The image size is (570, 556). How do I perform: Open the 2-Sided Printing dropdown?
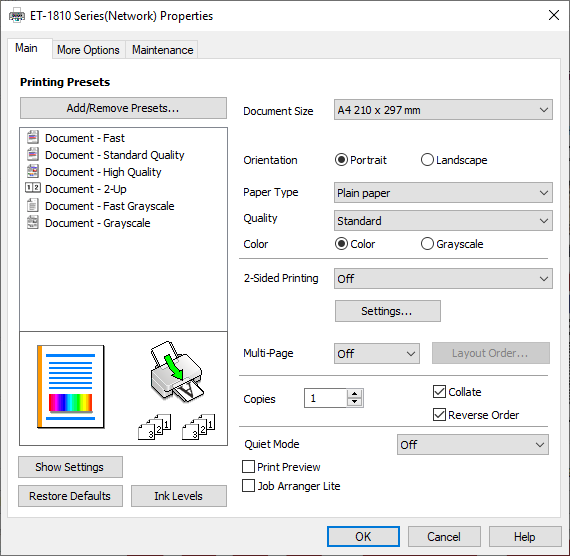(x=443, y=279)
